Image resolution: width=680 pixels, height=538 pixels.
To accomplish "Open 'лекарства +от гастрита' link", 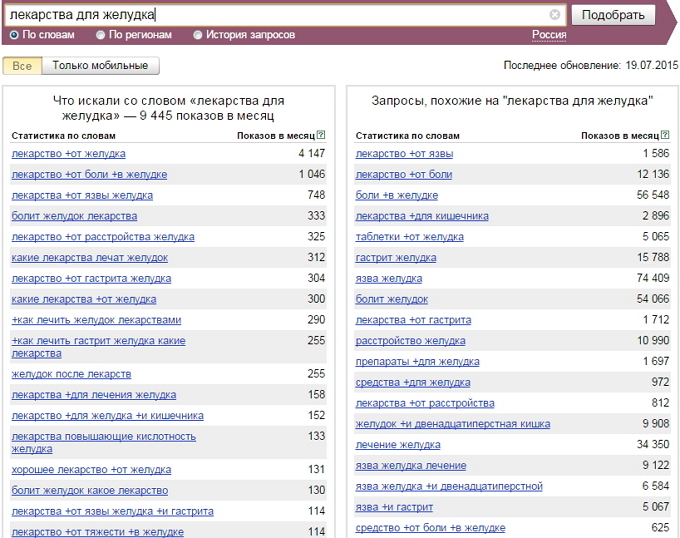I will 413,320.
